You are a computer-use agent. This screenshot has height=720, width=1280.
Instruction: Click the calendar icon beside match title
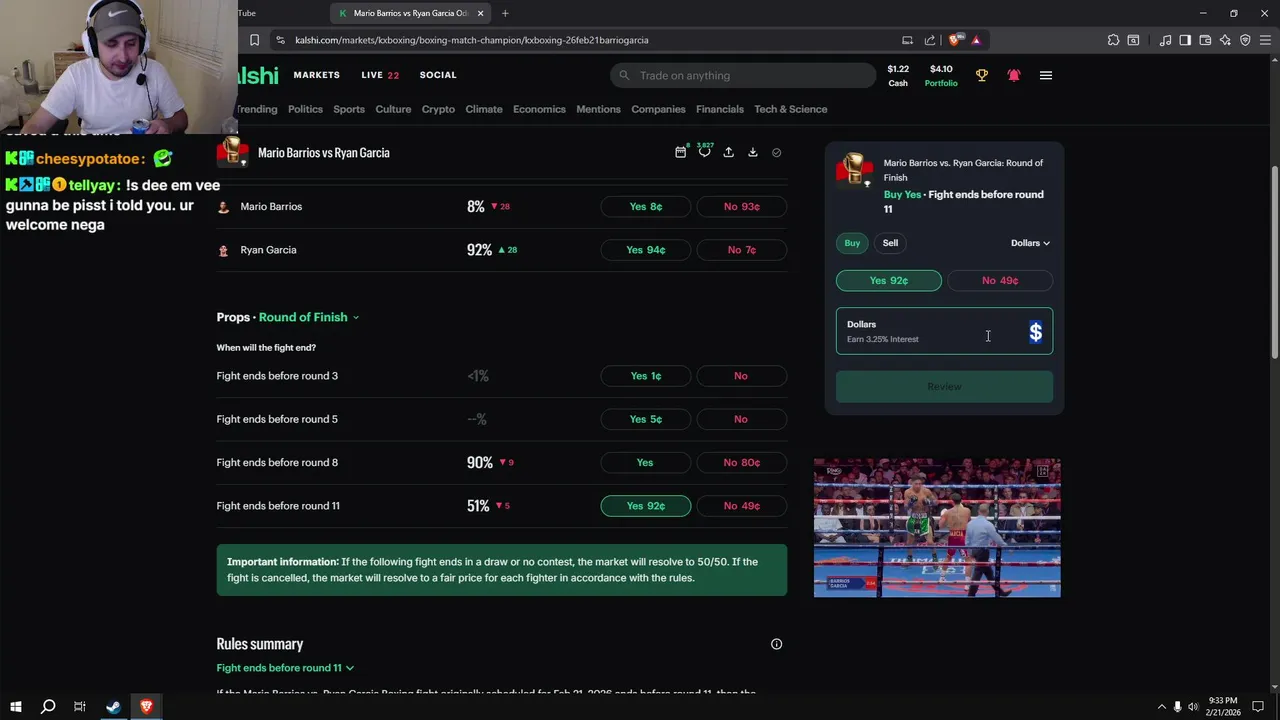click(681, 152)
